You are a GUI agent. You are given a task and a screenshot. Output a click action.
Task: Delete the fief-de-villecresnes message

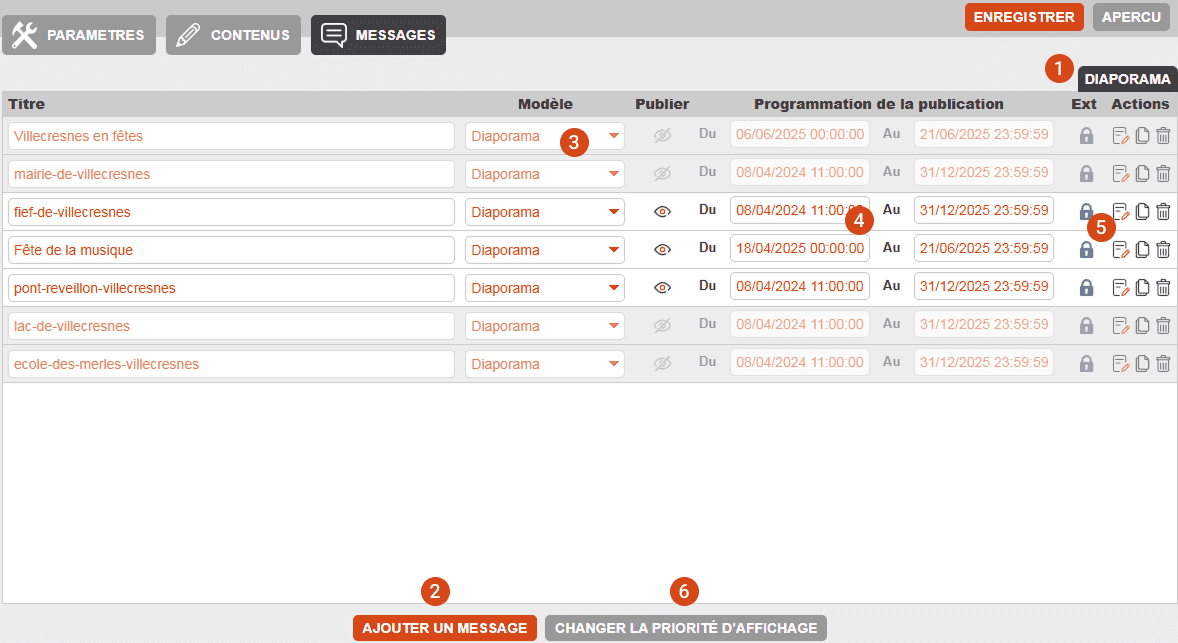1163,212
